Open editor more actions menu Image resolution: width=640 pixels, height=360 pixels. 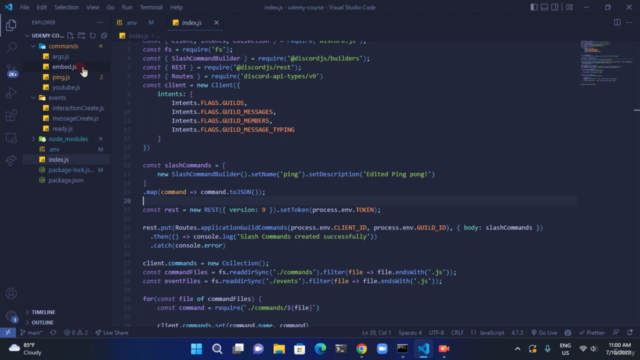coord(629,22)
